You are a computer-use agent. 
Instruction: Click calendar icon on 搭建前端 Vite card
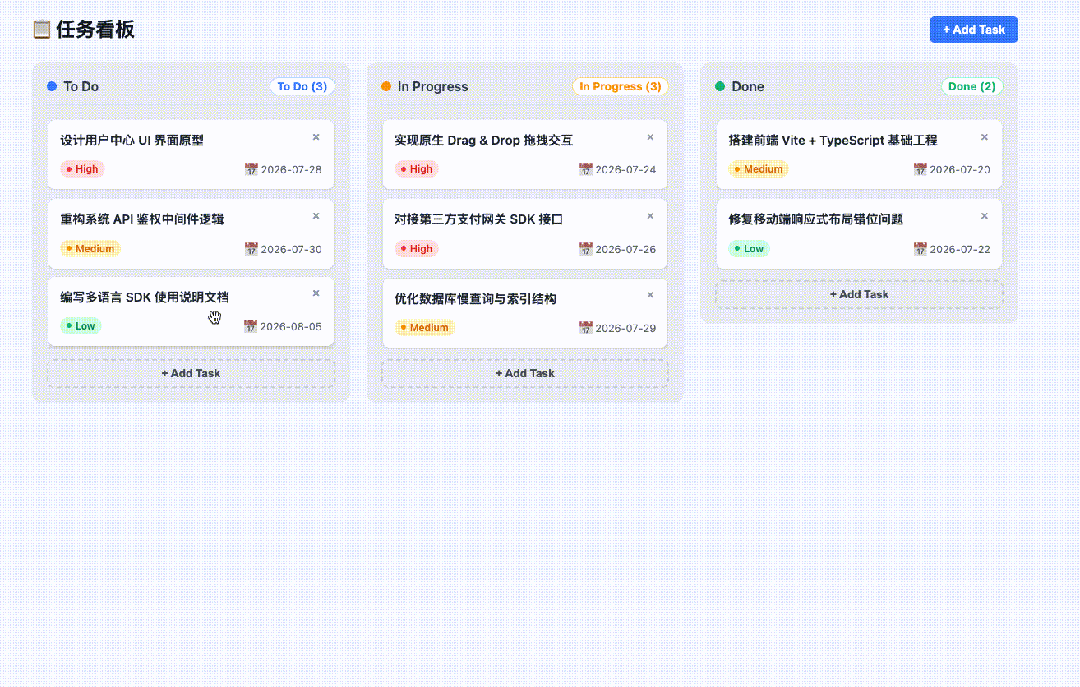tap(920, 169)
